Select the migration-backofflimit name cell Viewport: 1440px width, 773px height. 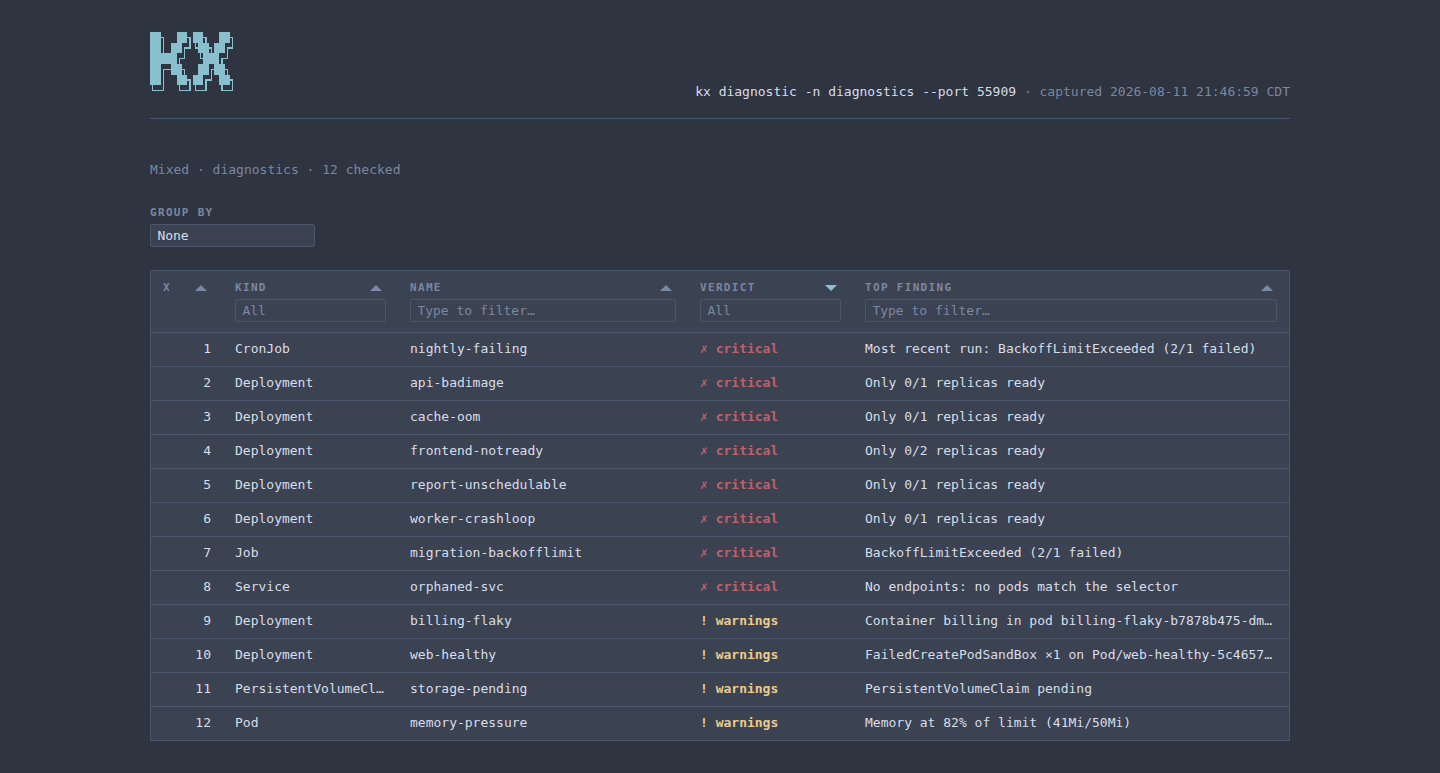[x=496, y=553]
